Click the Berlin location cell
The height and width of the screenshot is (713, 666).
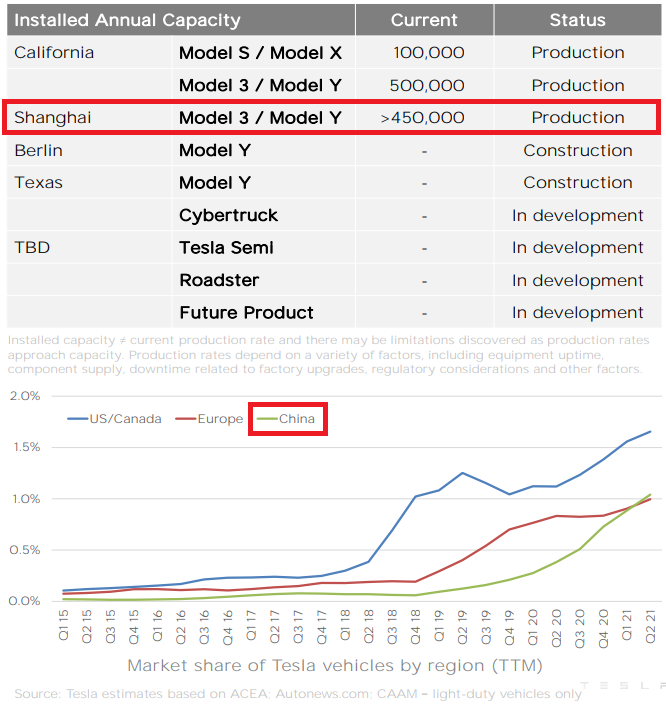pos(38,151)
